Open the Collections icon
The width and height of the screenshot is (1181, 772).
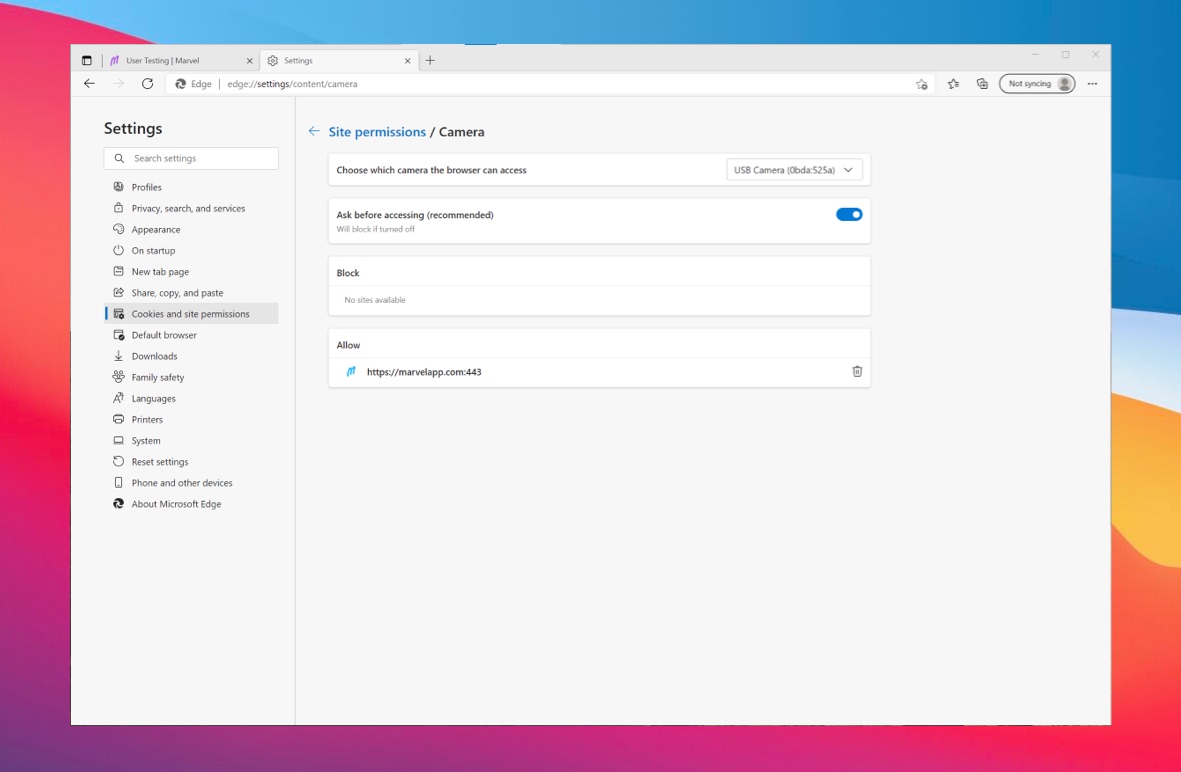point(982,84)
